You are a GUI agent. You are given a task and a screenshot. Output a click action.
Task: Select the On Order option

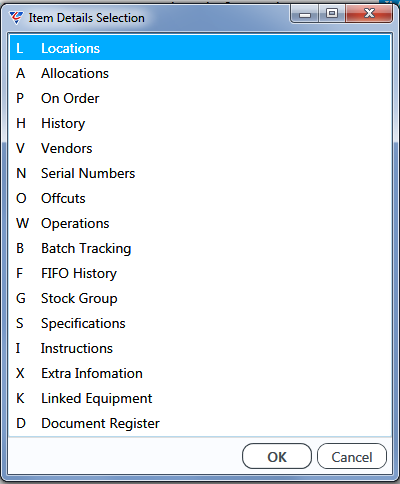pos(200,98)
